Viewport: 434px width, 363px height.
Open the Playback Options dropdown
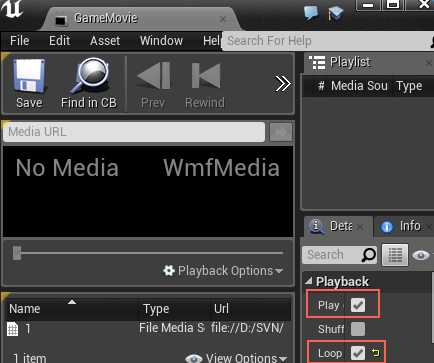tap(223, 271)
